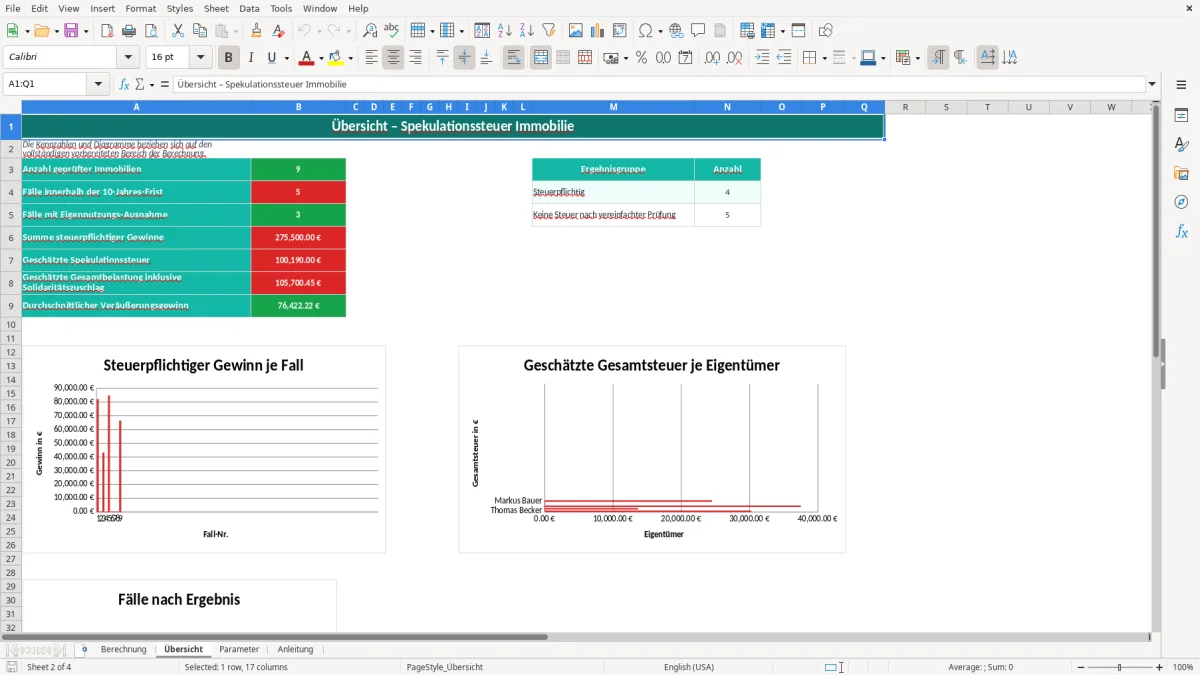Toggle Wrap Text button
Screen dimensions: 1200x675
[x=514, y=58]
